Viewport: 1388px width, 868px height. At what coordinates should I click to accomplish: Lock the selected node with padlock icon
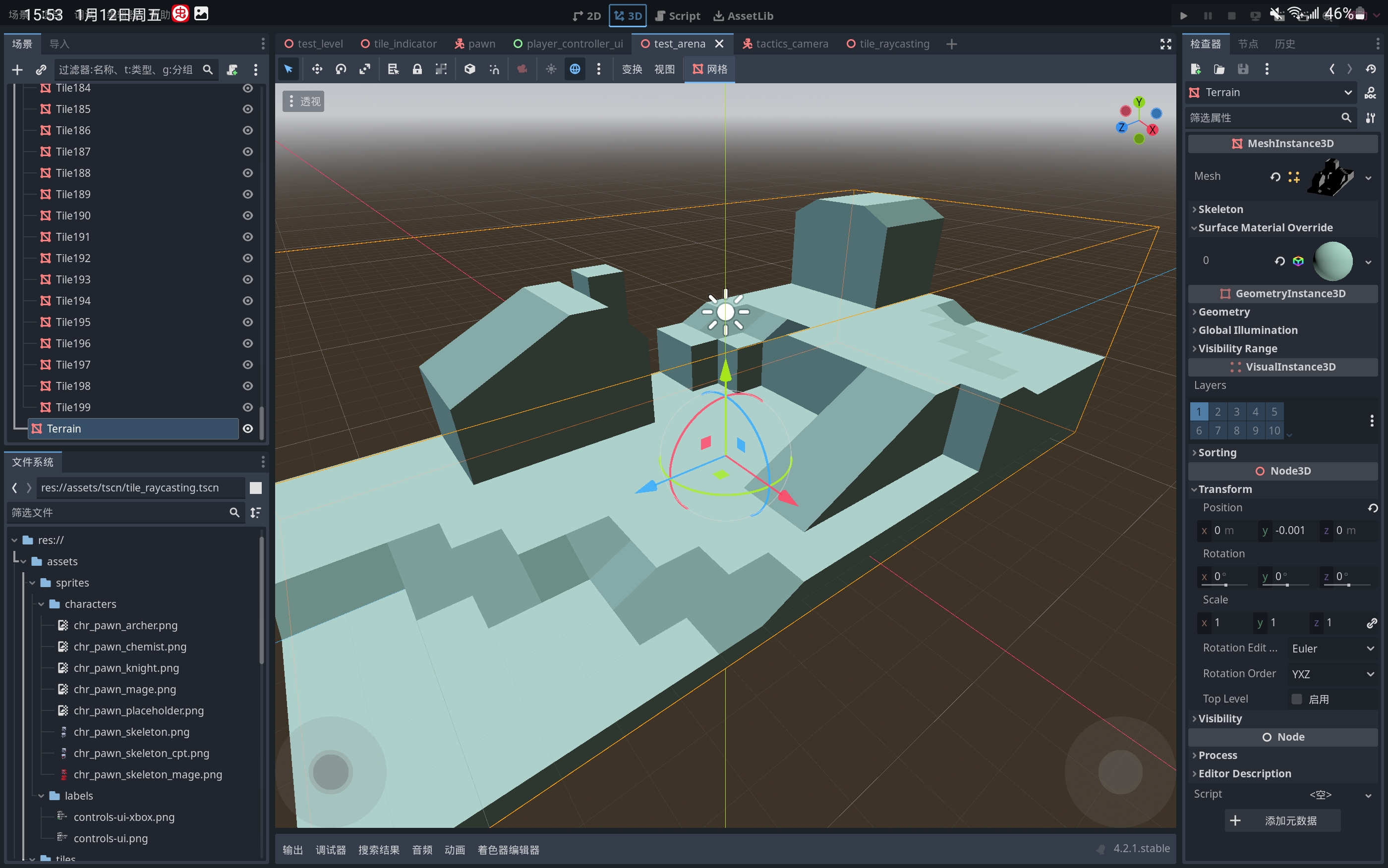[x=417, y=69]
